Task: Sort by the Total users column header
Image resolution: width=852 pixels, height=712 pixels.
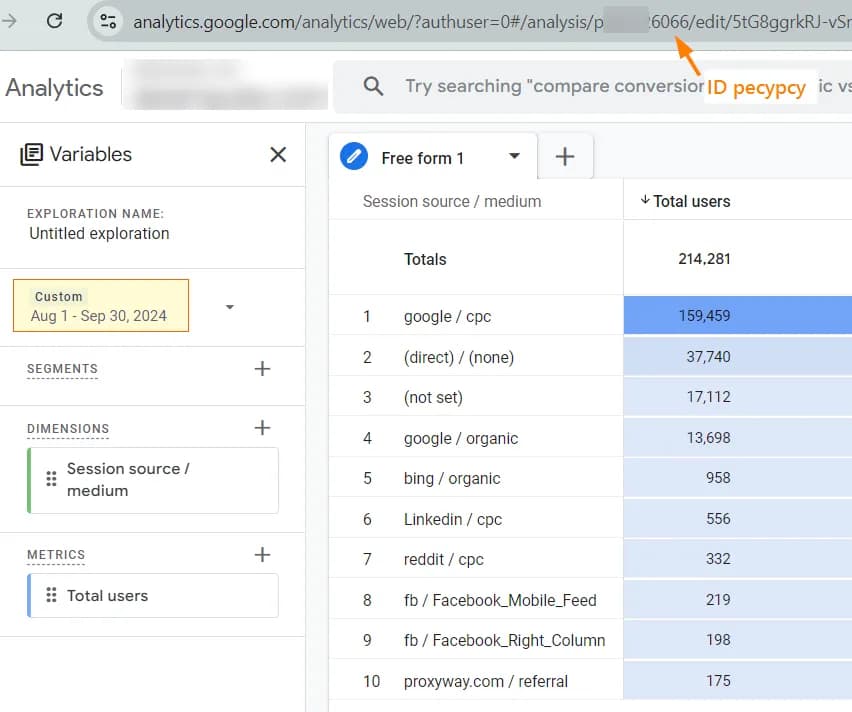Action: click(691, 201)
